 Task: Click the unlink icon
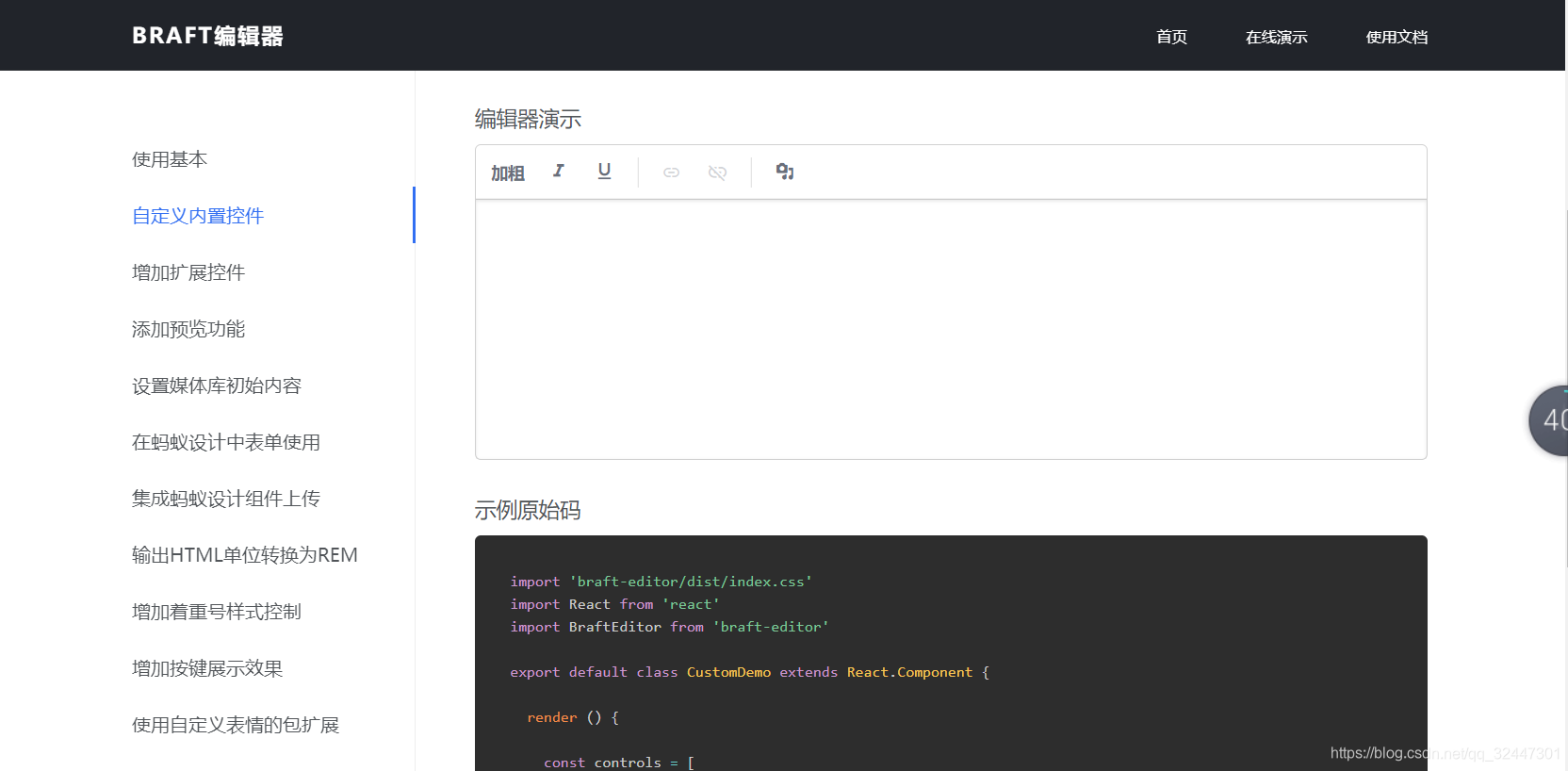(717, 172)
